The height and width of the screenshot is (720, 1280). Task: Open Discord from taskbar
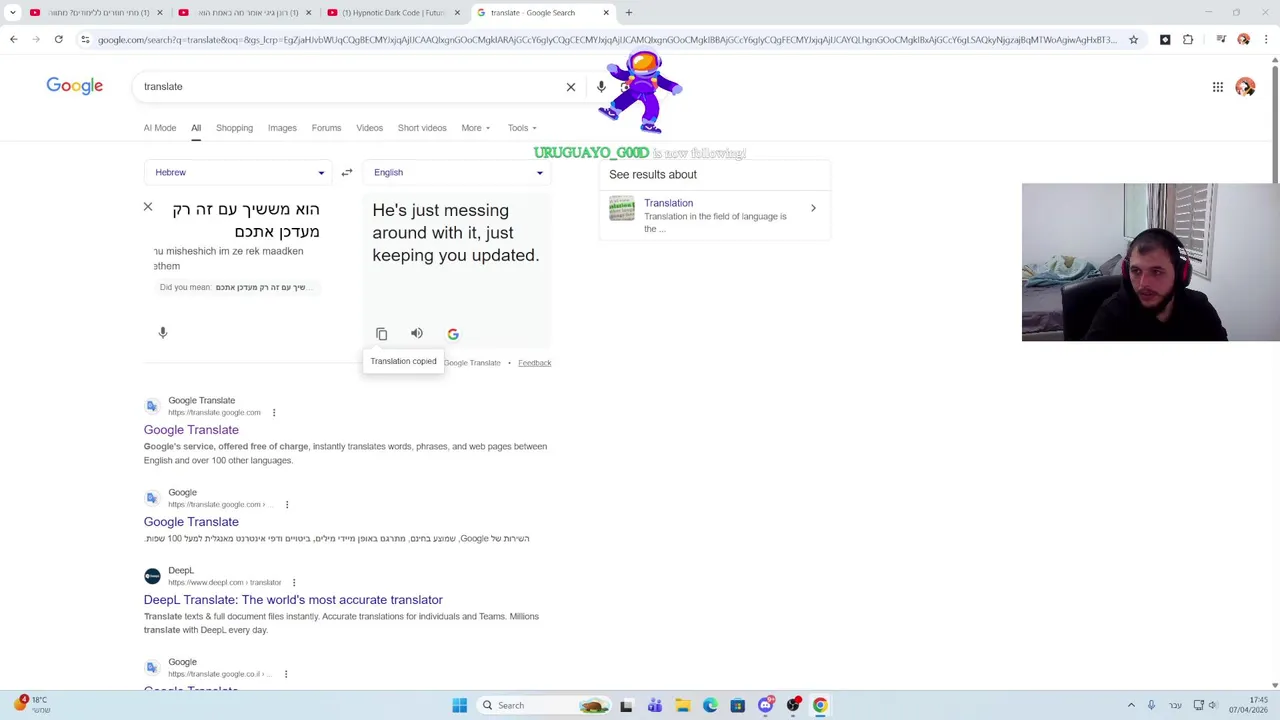[765, 705]
